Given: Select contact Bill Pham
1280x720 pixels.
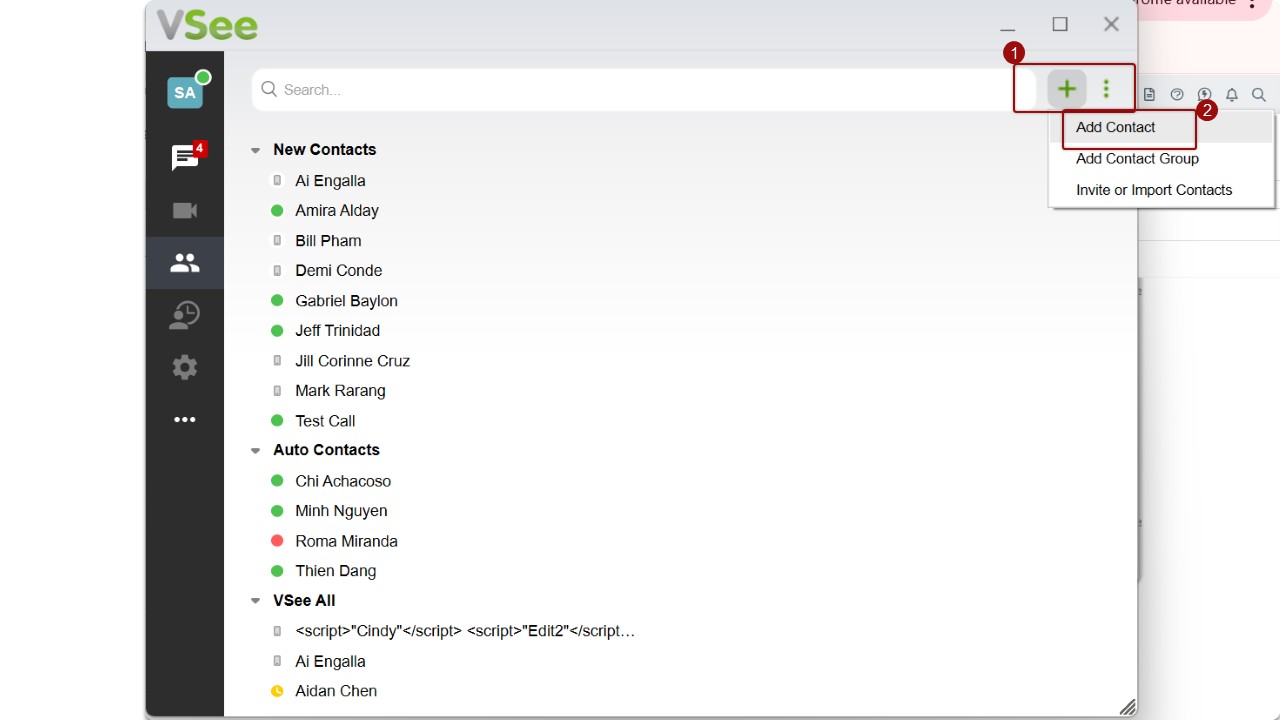Looking at the screenshot, I should (328, 241).
